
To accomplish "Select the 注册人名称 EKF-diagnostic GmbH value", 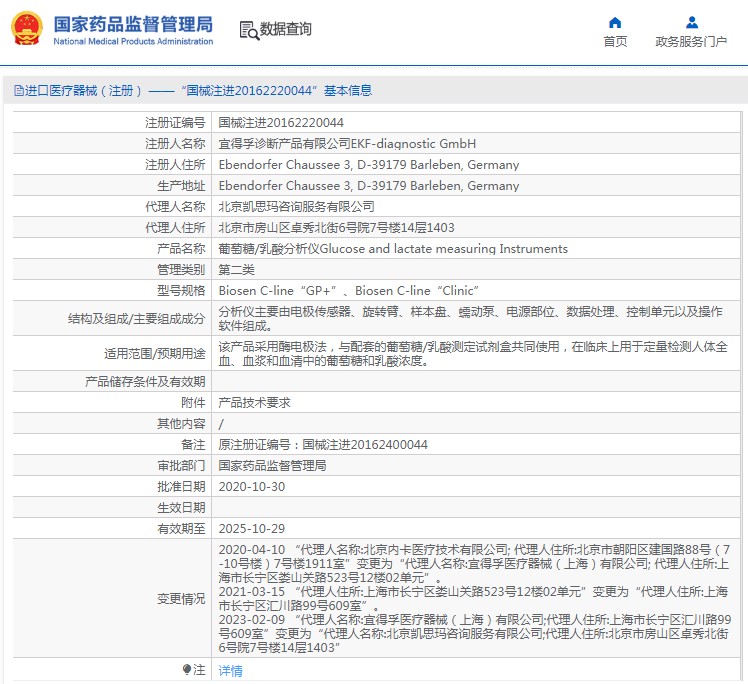I will [347, 144].
